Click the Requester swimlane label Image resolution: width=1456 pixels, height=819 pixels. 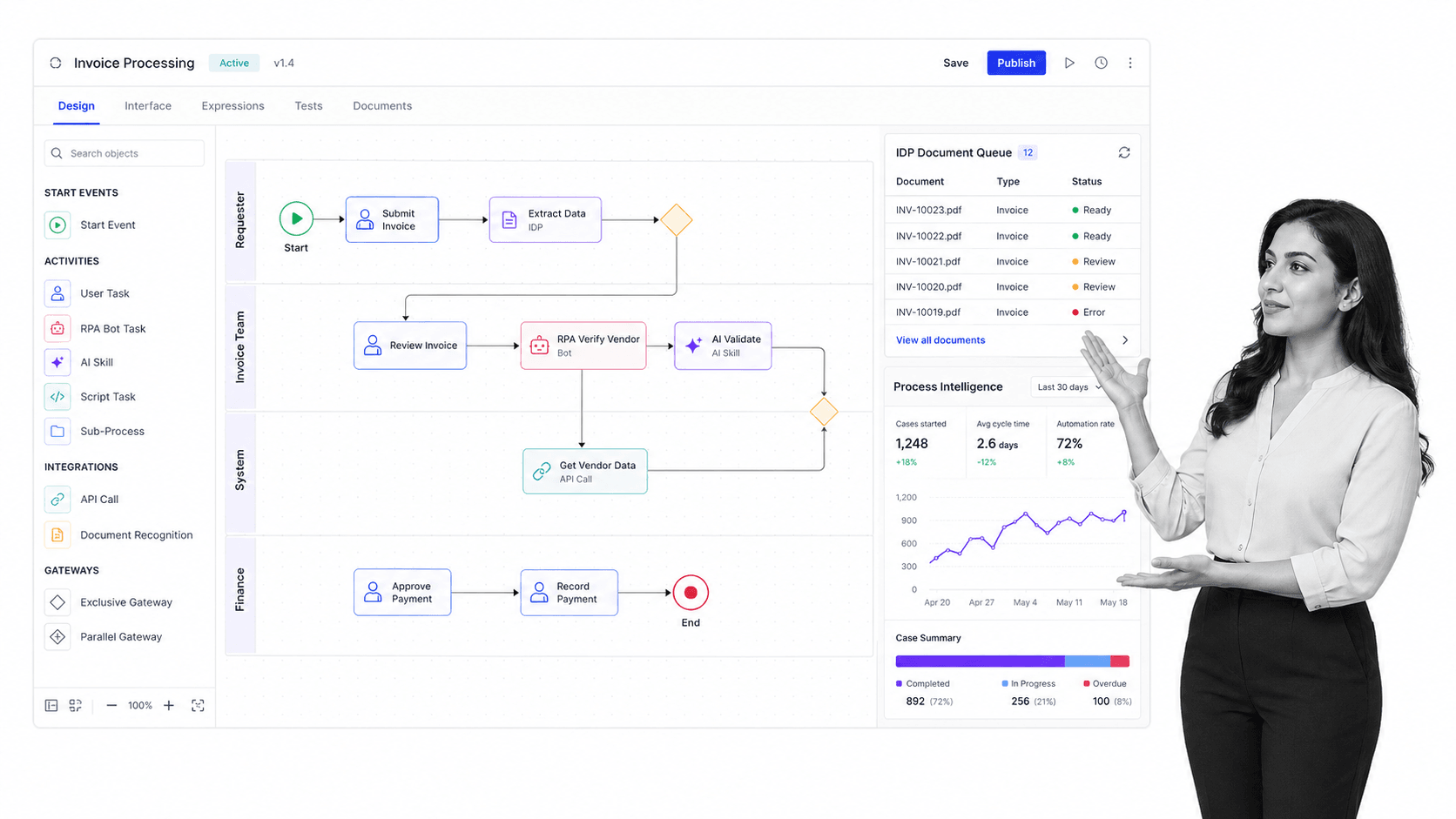[x=240, y=220]
